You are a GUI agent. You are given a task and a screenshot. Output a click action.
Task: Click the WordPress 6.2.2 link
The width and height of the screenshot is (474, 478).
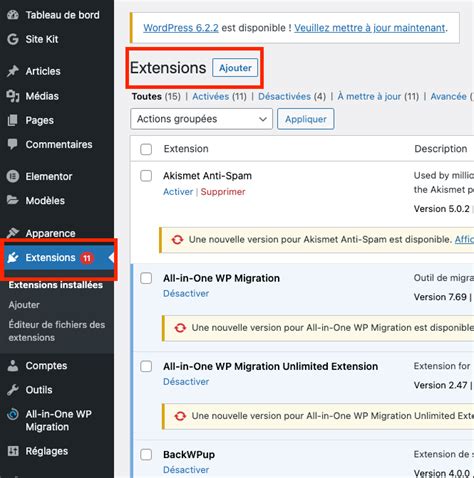[x=181, y=28]
